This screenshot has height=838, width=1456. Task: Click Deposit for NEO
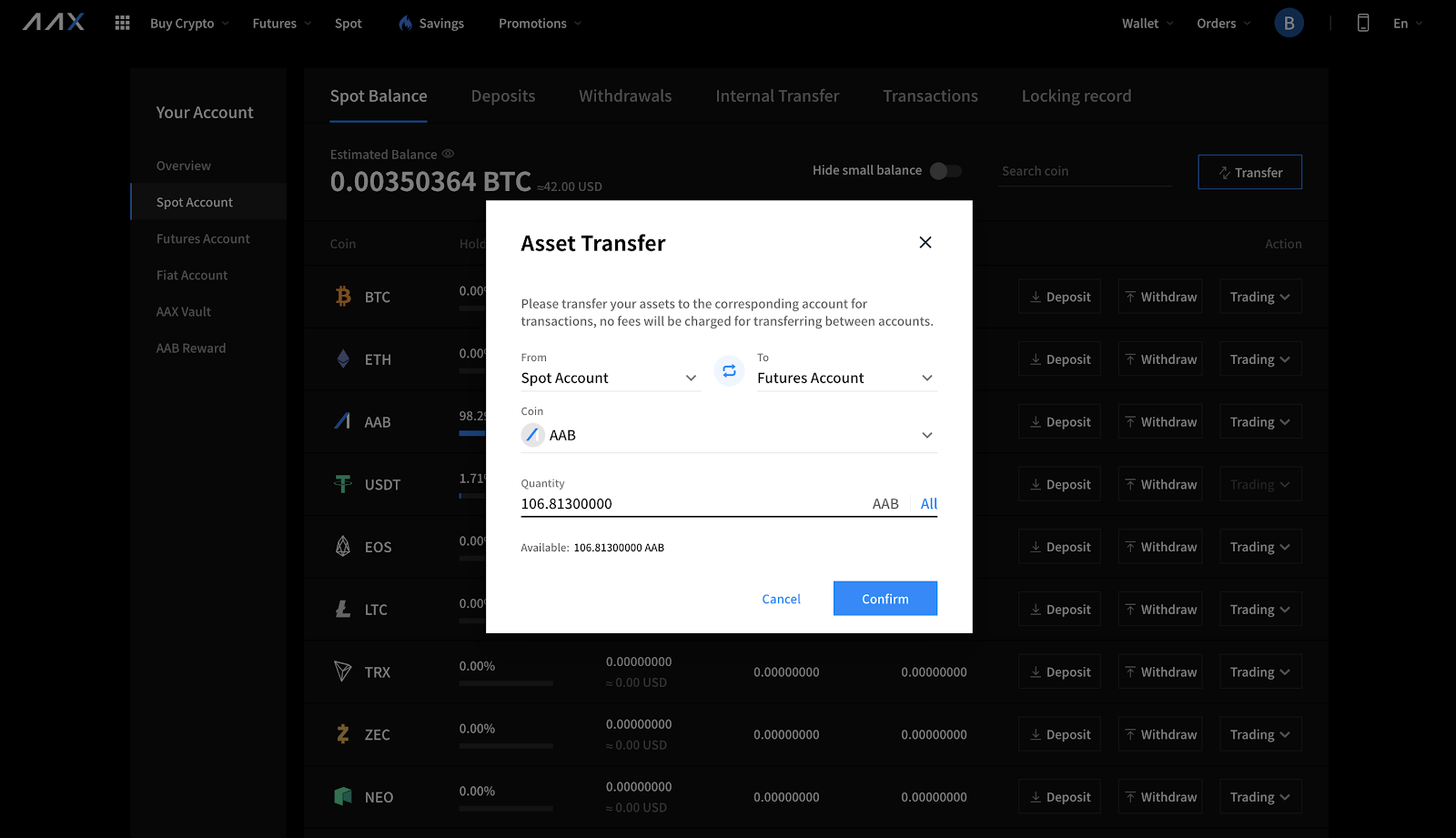click(x=1059, y=797)
